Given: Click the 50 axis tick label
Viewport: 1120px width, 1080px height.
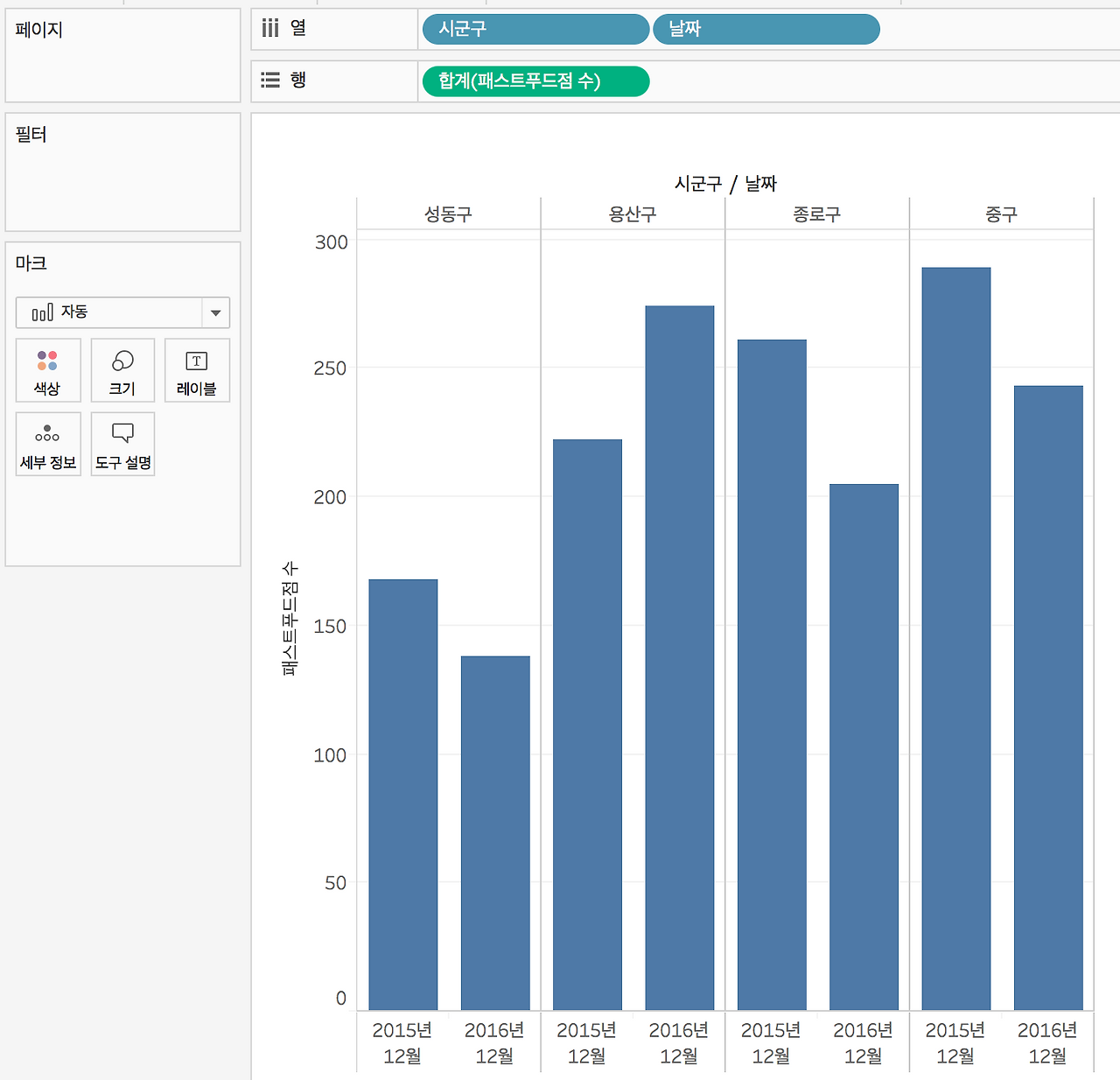Looking at the screenshot, I should (336, 883).
